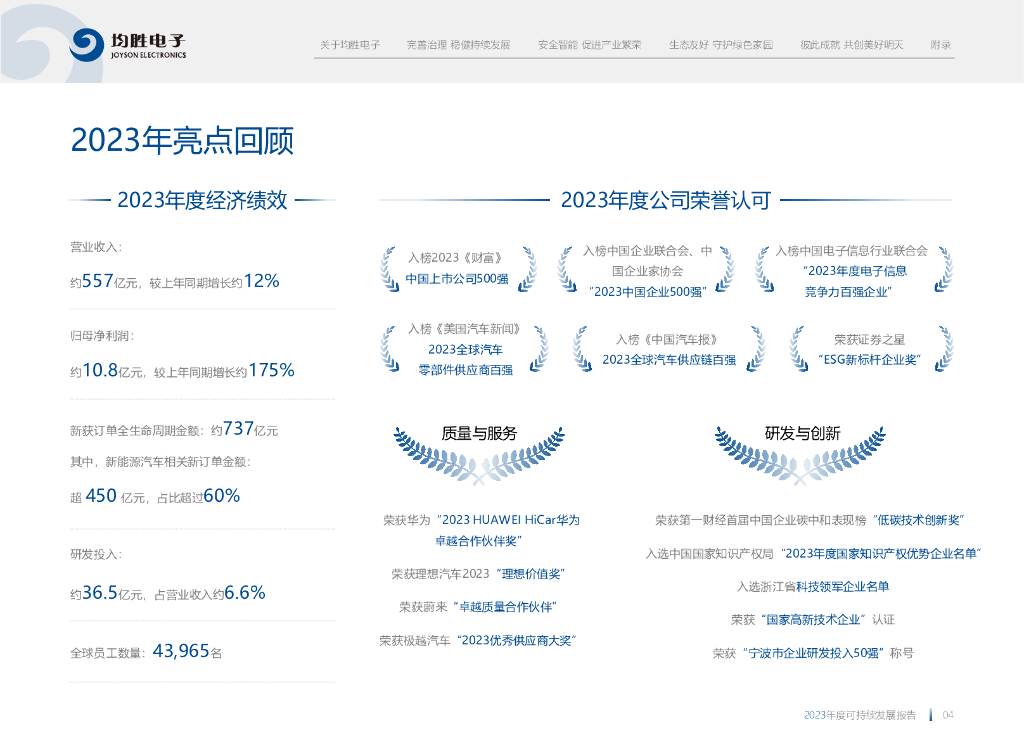Click the 2023年度可持续发展报告 footer text
This screenshot has height=754, width=1024.
860,715
